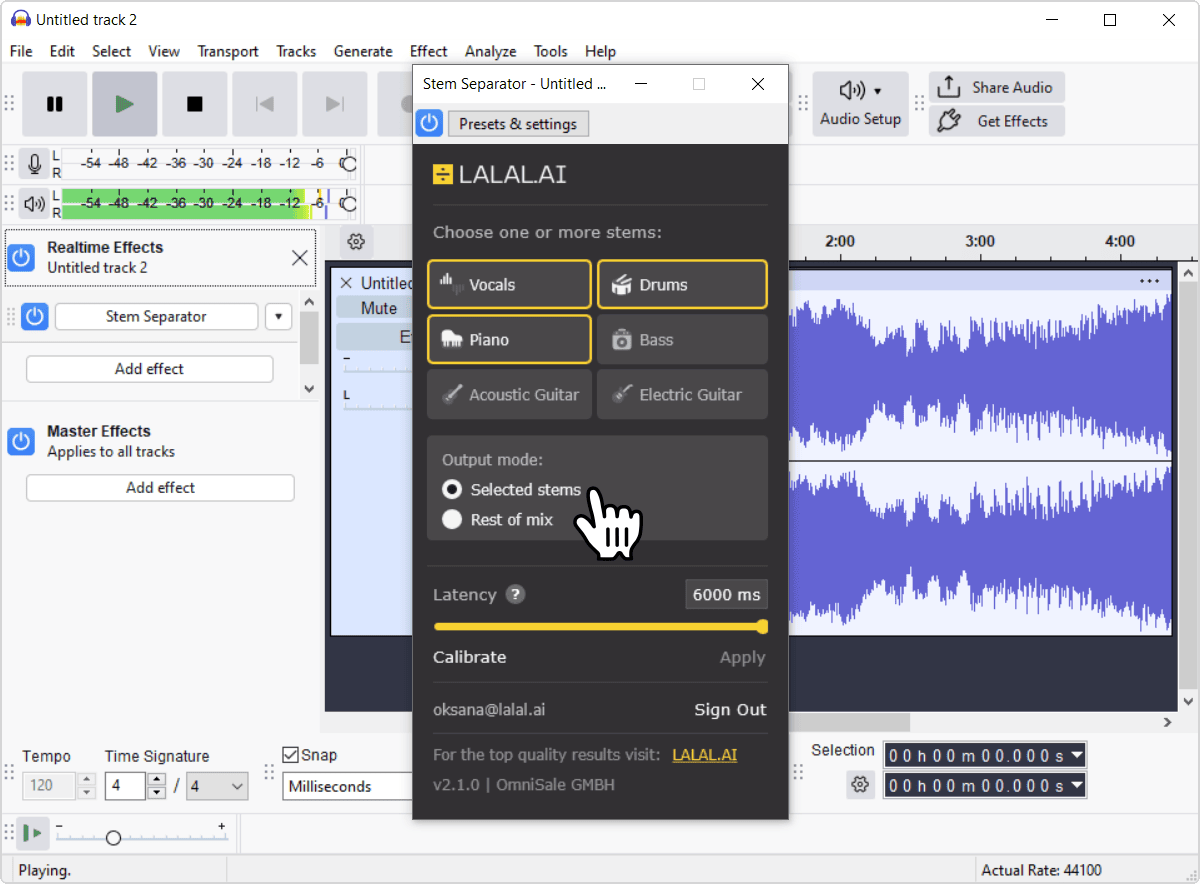Click Apply in Stem Separator
The image size is (1200, 884).
(x=742, y=658)
